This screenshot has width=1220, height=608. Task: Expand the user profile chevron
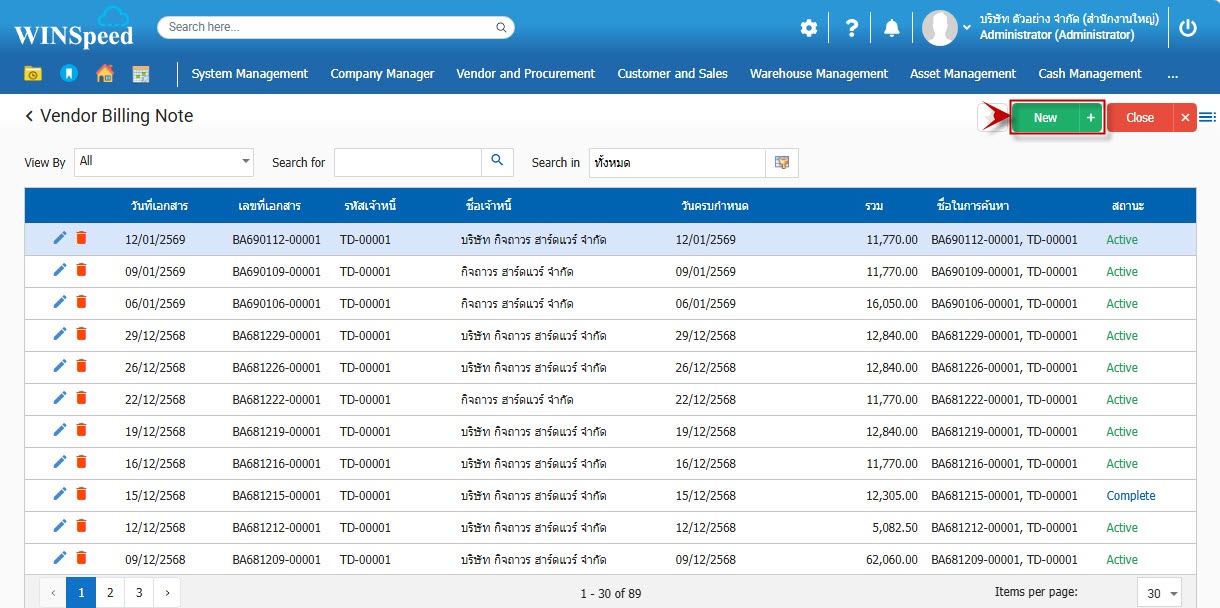967,28
